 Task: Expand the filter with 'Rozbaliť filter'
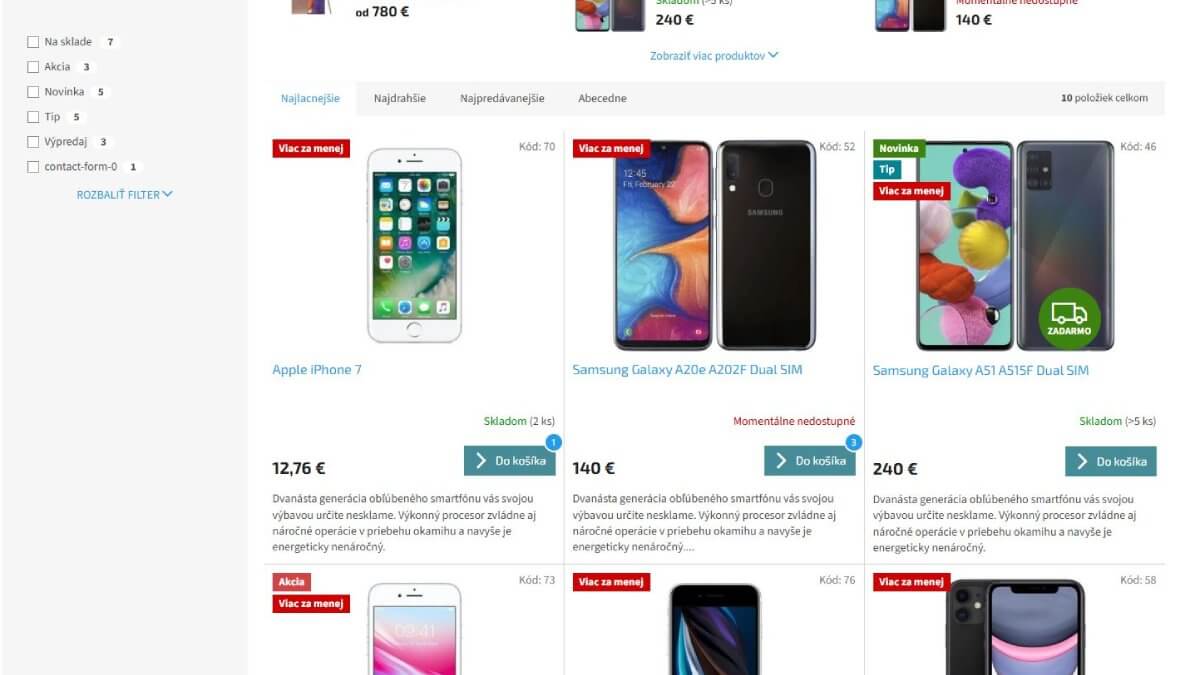[x=125, y=195]
